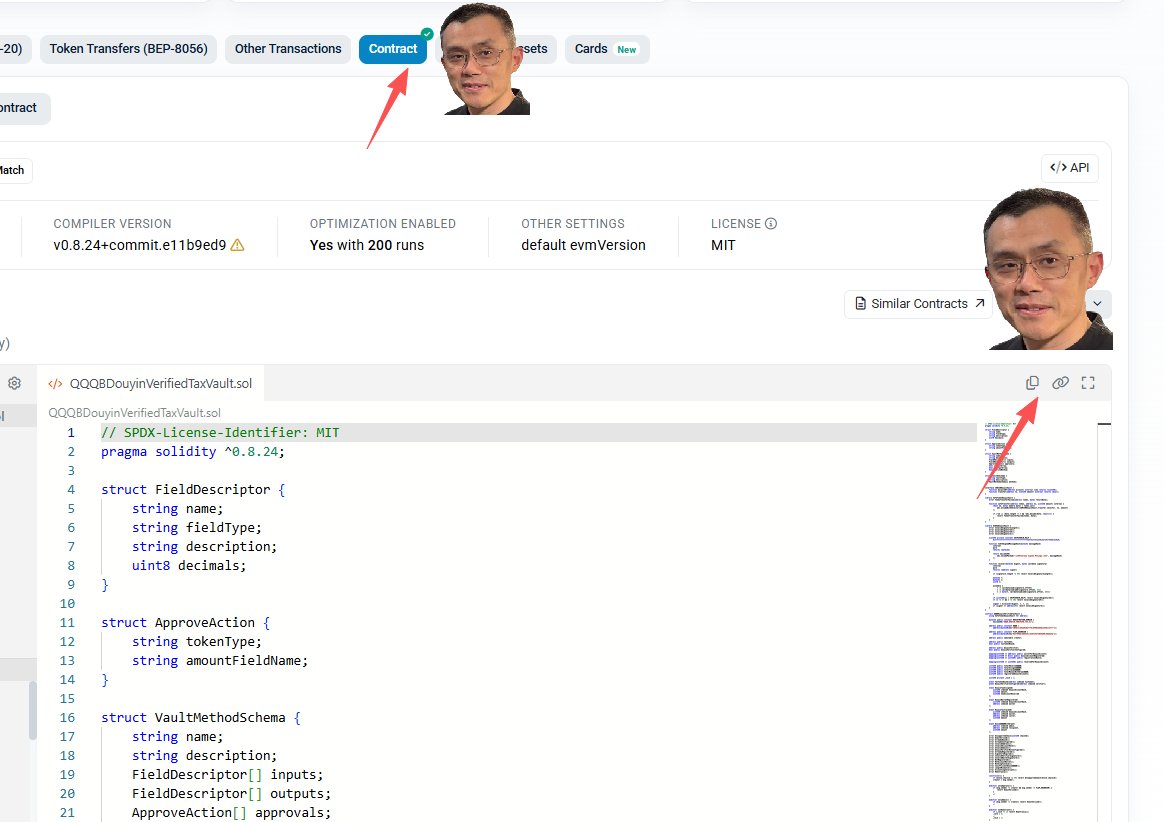Viewport: 1164px width, 822px height.
Task: Open the Cards New tab
Action: (606, 49)
